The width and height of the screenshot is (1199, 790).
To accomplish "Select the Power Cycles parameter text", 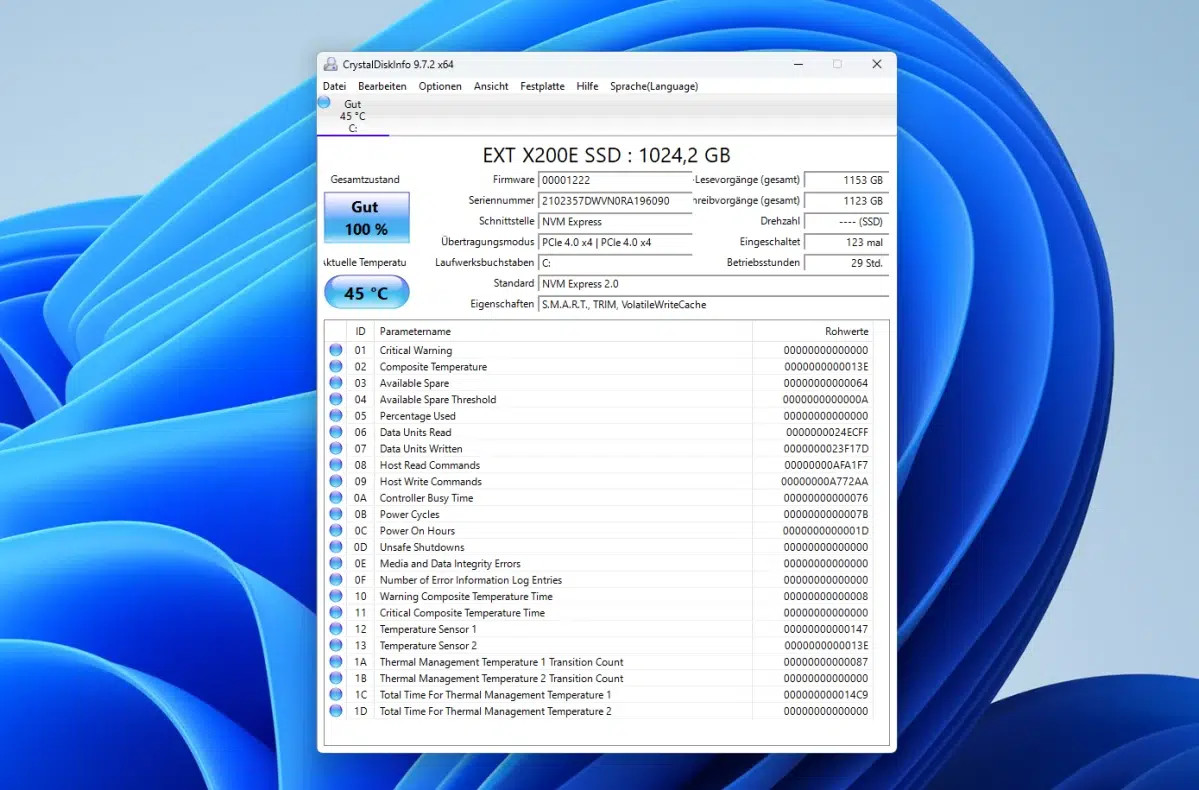I will click(x=409, y=515).
